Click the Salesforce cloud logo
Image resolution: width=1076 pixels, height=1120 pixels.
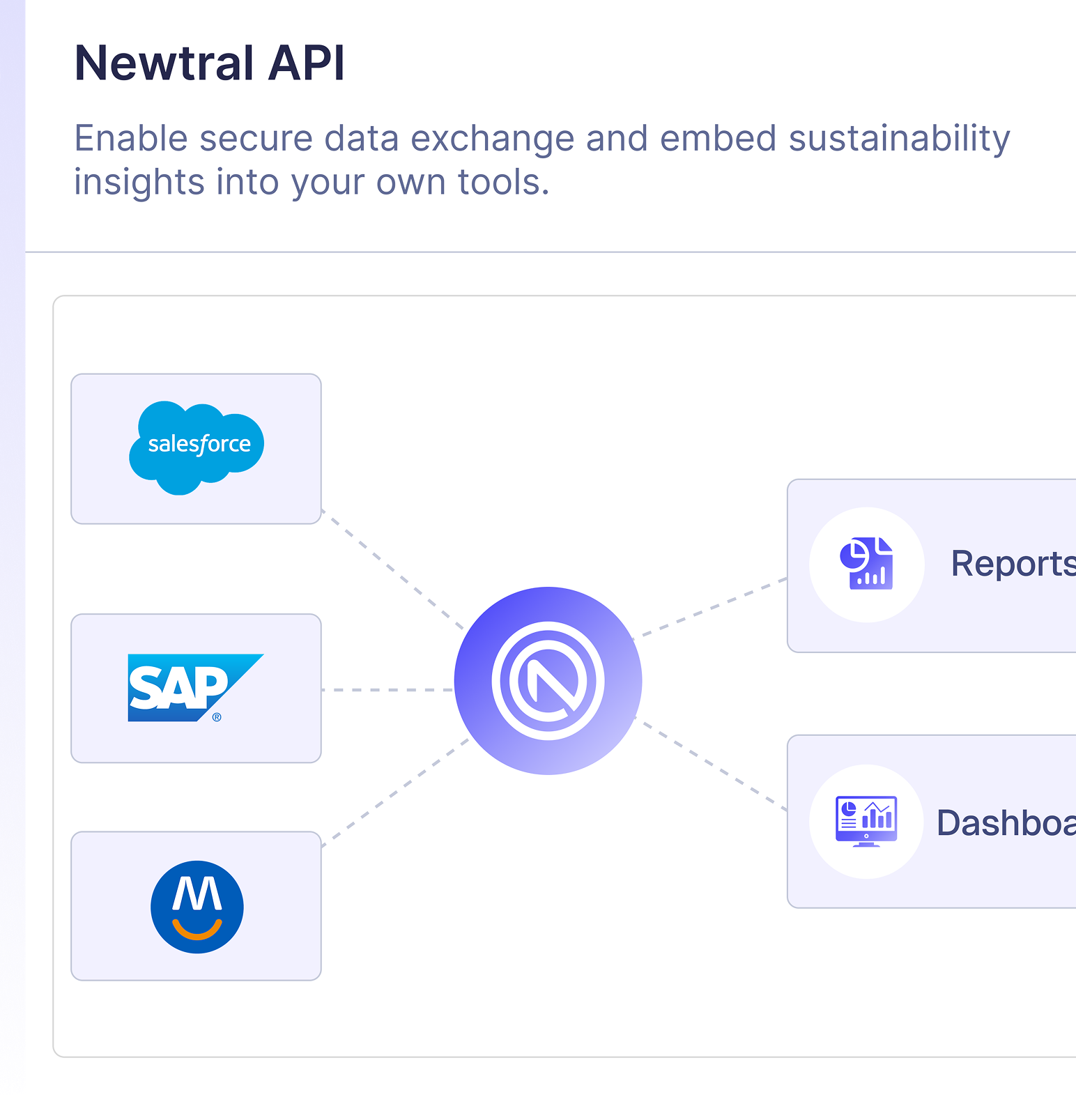click(x=197, y=447)
